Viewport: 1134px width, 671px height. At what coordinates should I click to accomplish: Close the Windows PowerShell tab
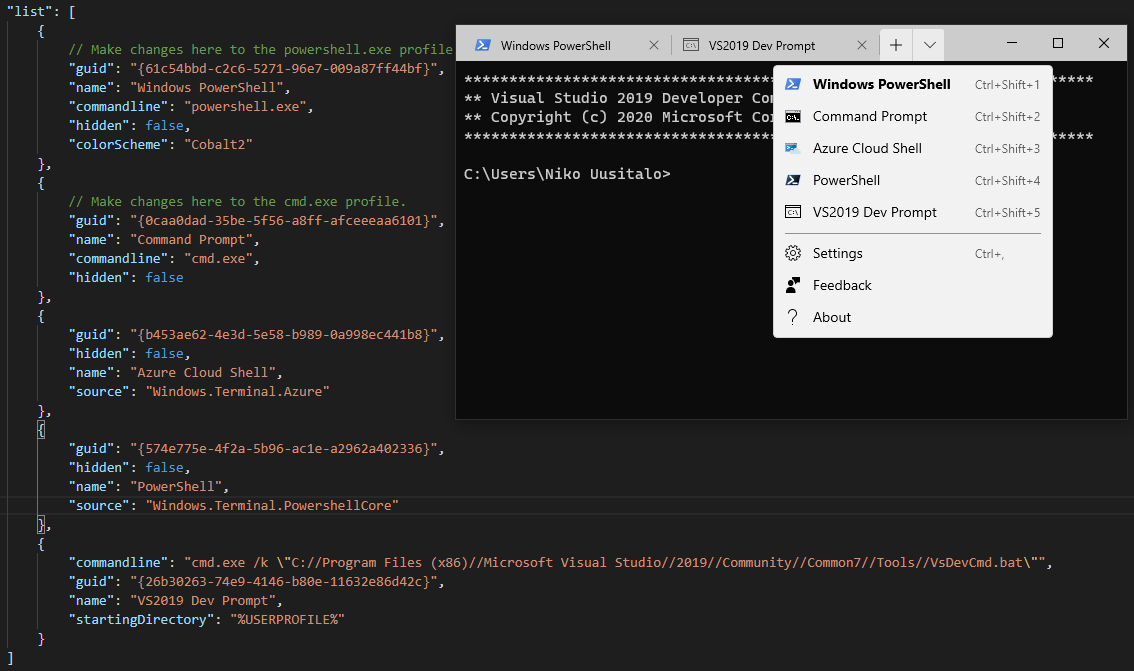point(654,45)
